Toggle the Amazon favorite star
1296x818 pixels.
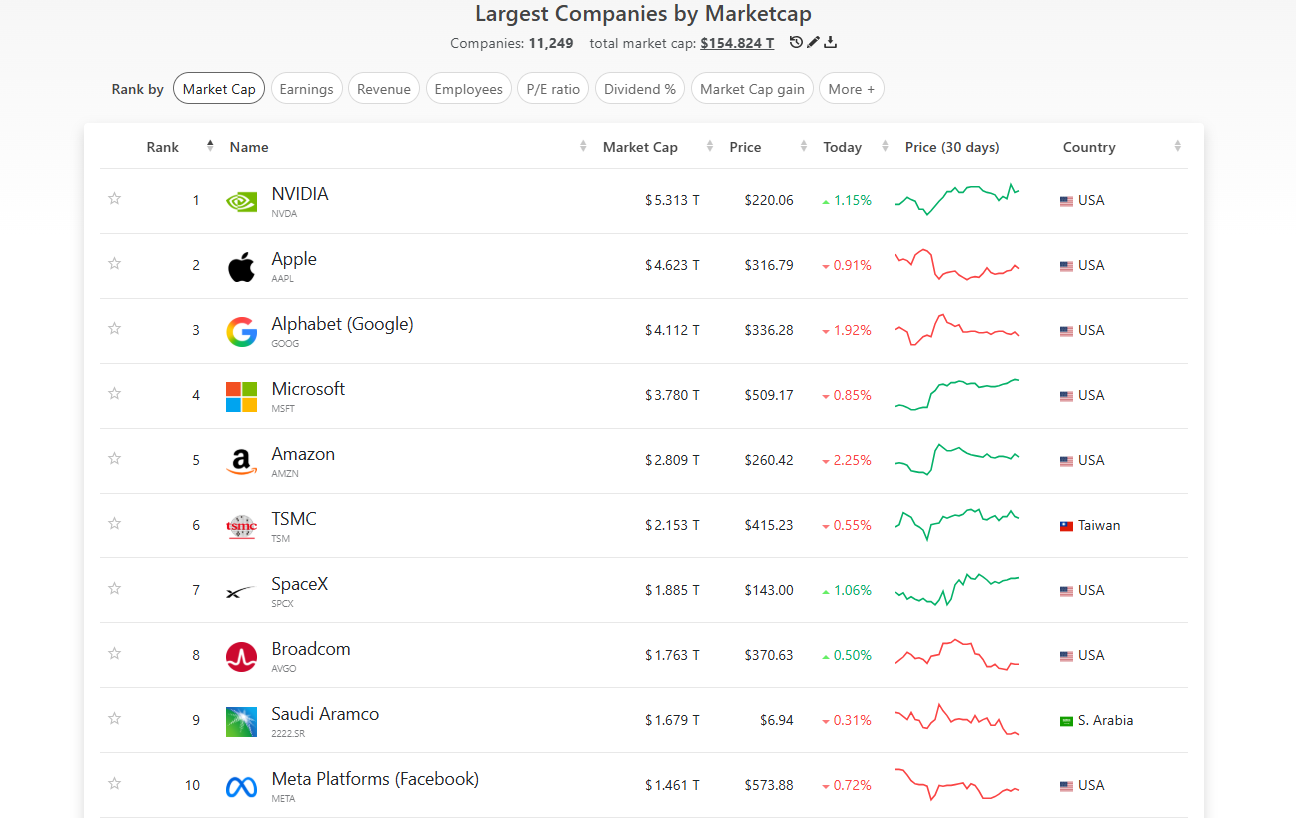tap(114, 458)
